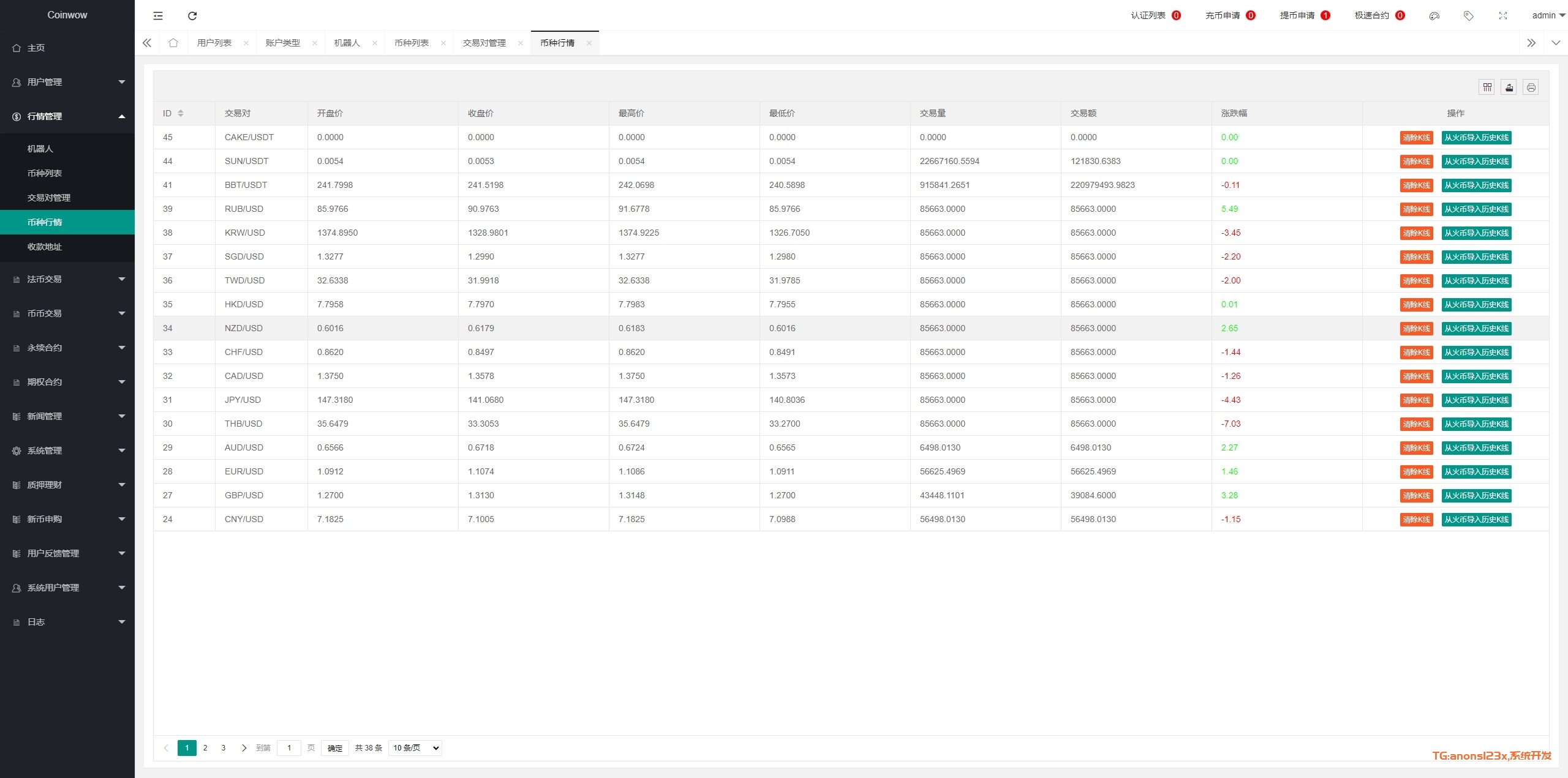This screenshot has width=1568, height=778.
Task: Expand 新闻管理 sidebar menu
Action: pos(67,416)
